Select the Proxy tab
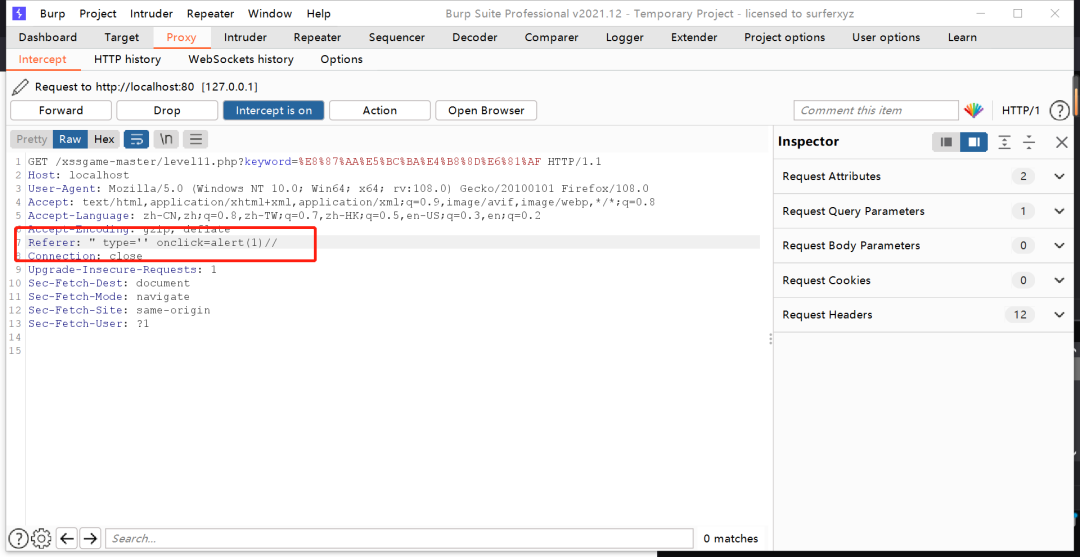This screenshot has height=557, width=1080. click(181, 37)
